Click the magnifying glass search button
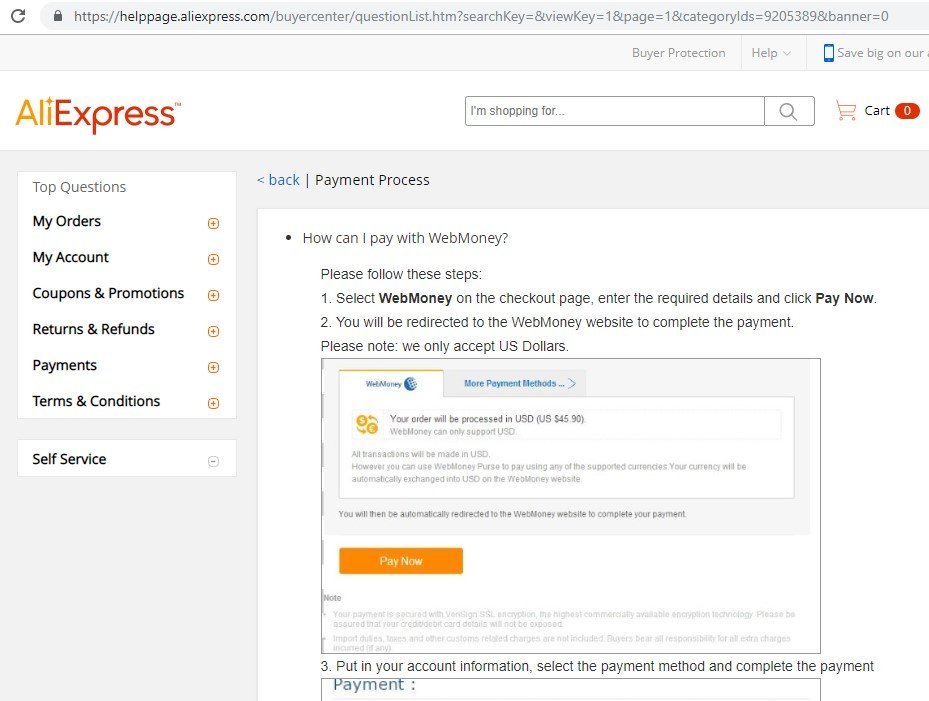The width and height of the screenshot is (929, 701). 789,111
